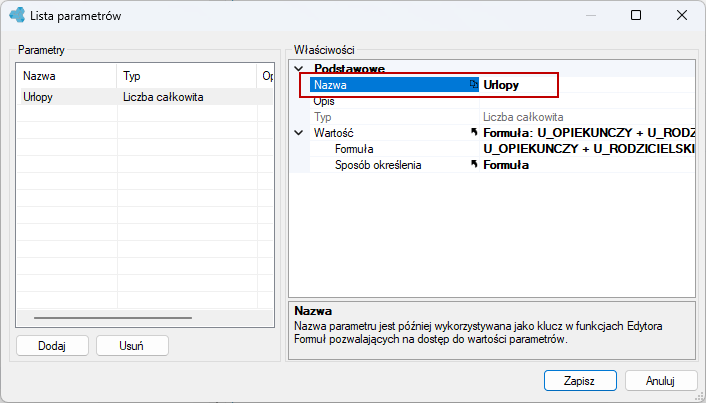This screenshot has width=706, height=403.
Task: Close the Lista parametrów dialog
Action: 682,15
